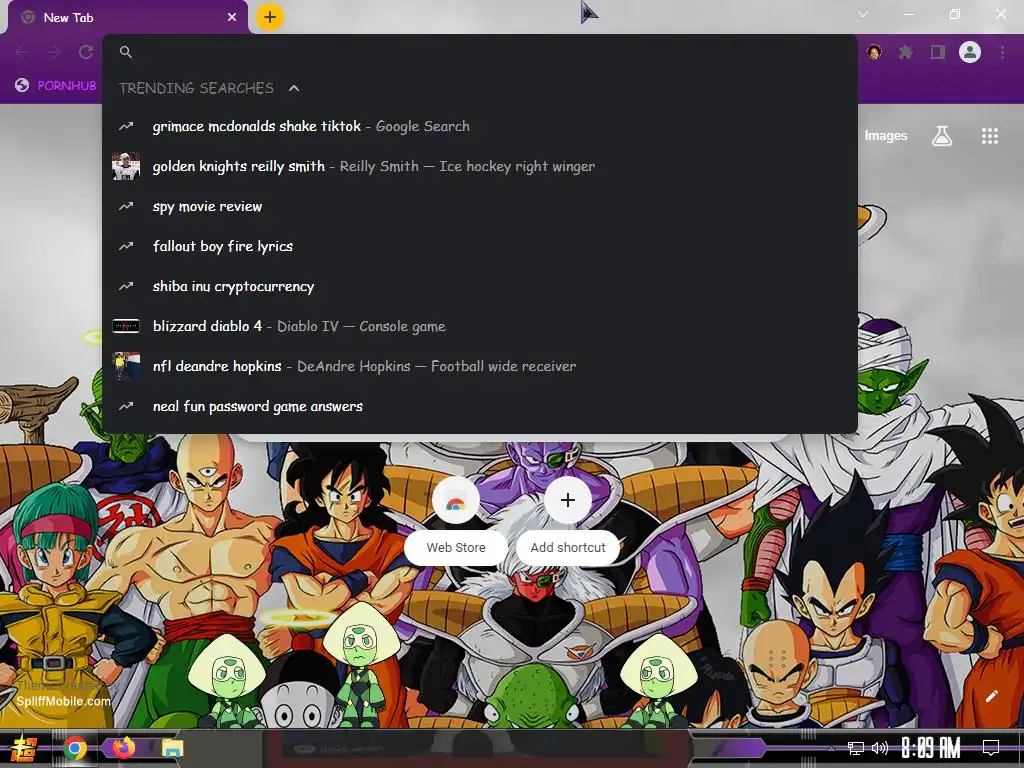Launch Firefox from the taskbar

[x=124, y=747]
